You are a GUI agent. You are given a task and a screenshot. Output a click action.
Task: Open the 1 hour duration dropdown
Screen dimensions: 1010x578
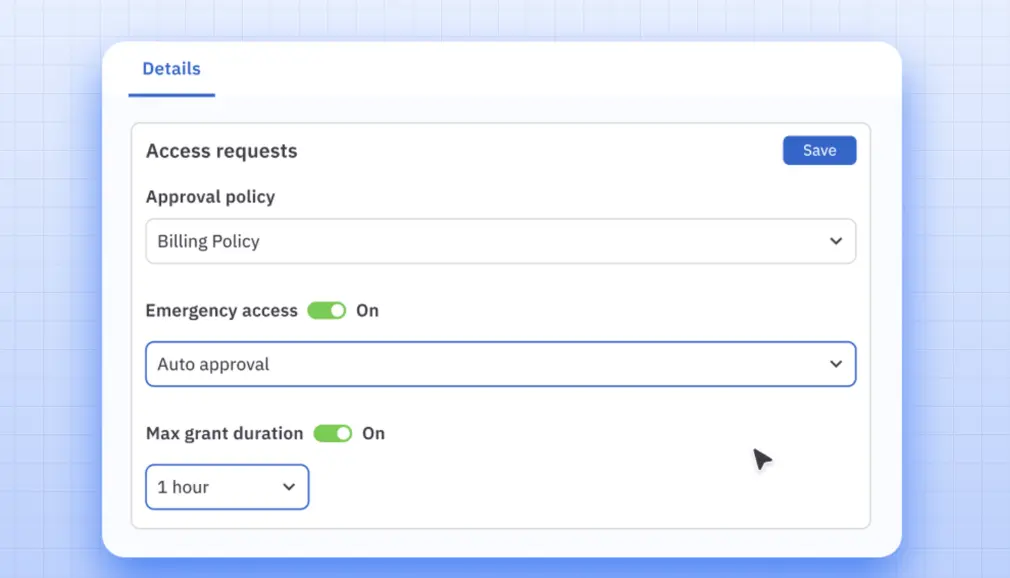pos(227,487)
